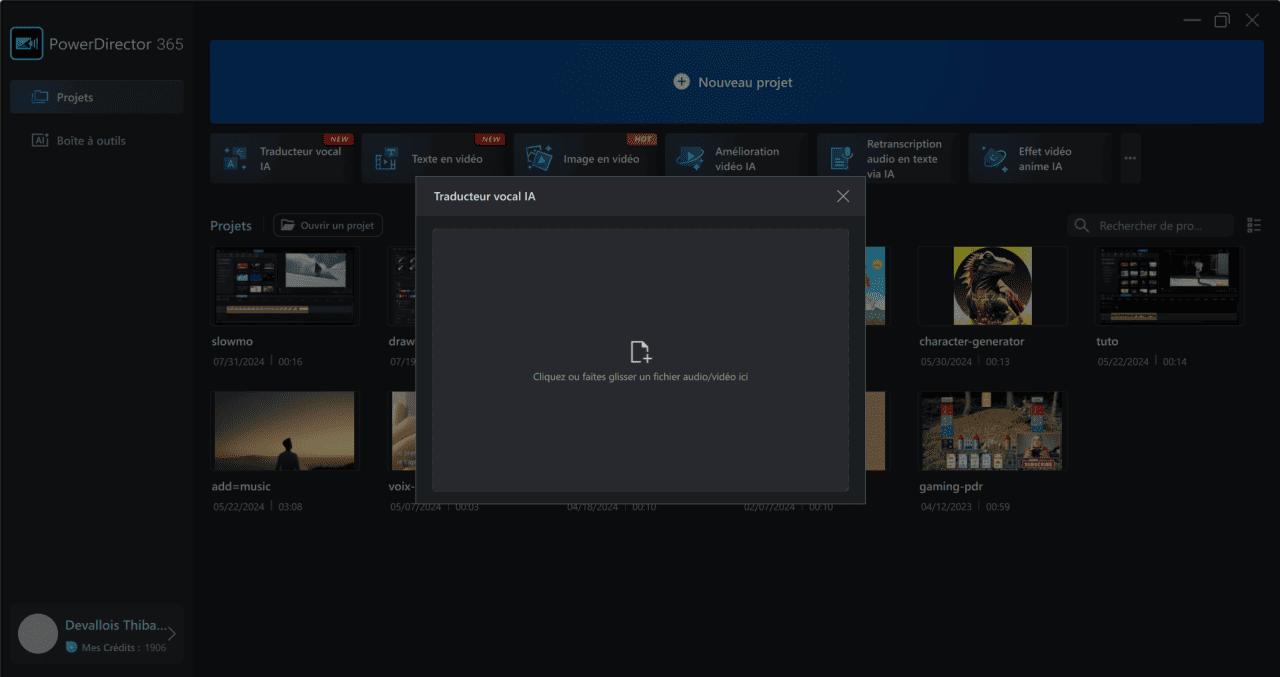Click the folder icon in Ouvrir un projet

(x=288, y=225)
